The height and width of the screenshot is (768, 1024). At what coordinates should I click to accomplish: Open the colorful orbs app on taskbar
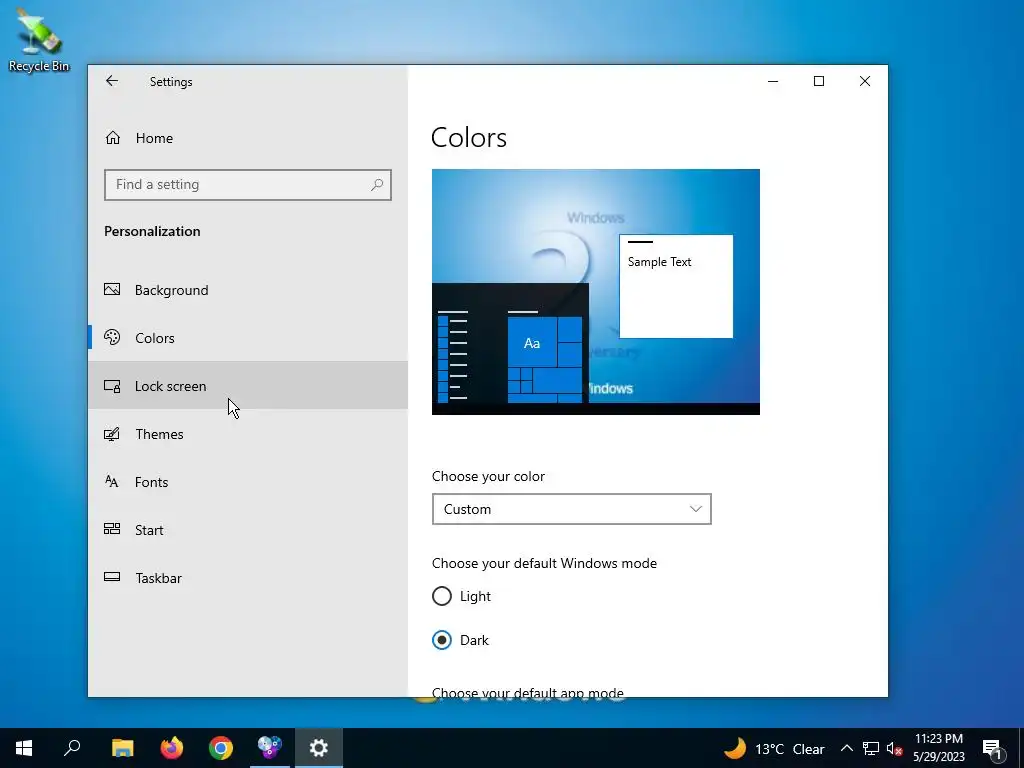[x=270, y=748]
